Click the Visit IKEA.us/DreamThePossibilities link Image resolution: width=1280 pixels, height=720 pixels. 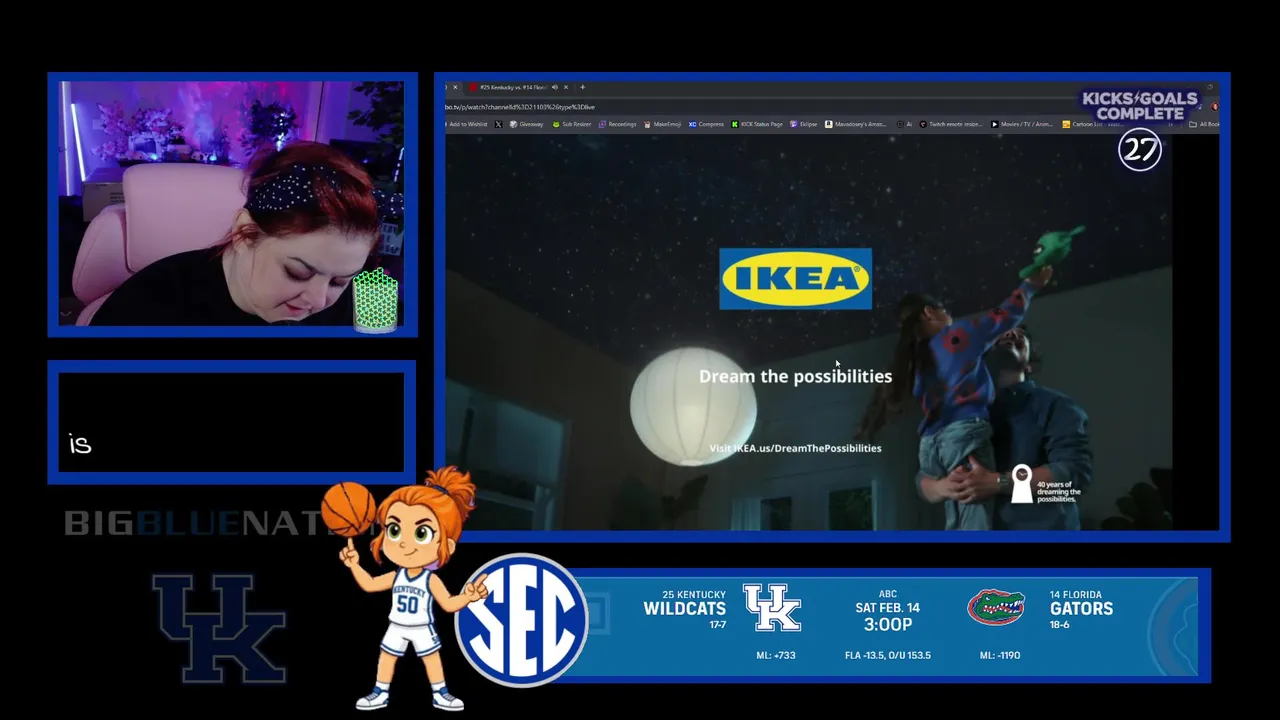pos(795,448)
